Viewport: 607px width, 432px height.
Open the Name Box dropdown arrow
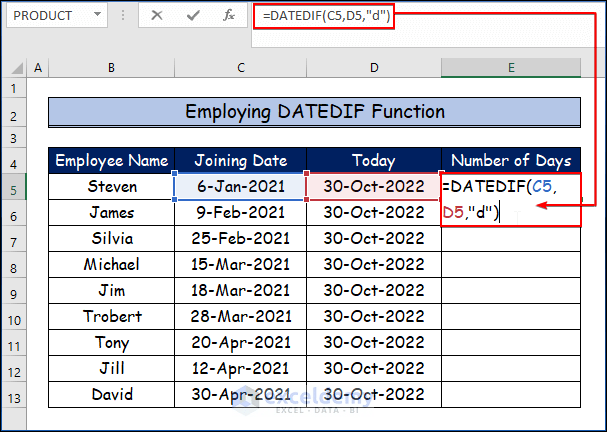tap(97, 15)
